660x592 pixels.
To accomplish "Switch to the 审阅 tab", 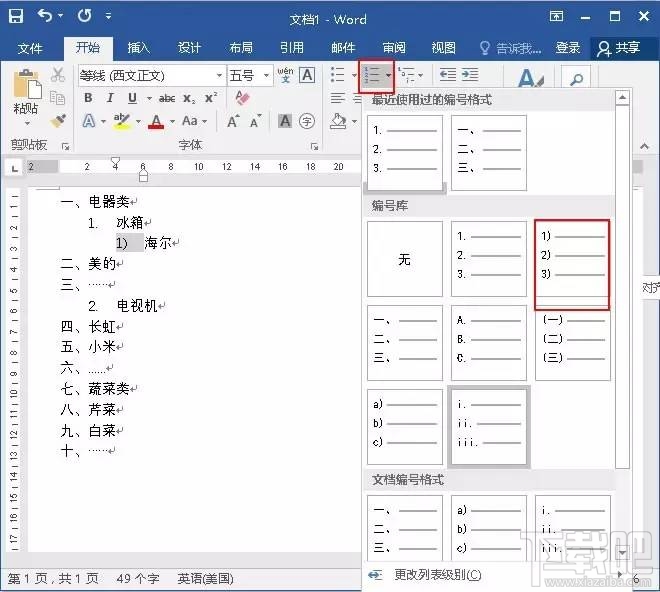I will click(394, 48).
